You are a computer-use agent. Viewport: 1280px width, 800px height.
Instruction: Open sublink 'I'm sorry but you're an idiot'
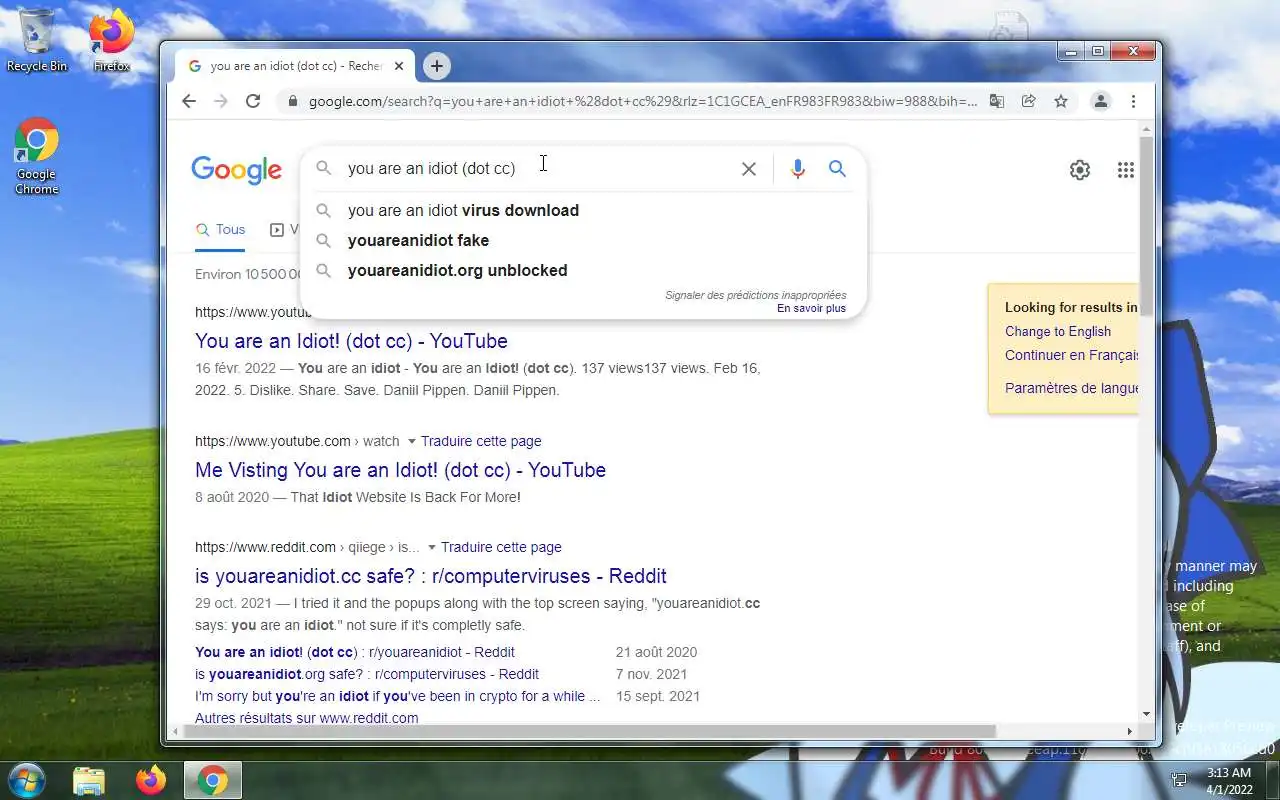(x=398, y=696)
